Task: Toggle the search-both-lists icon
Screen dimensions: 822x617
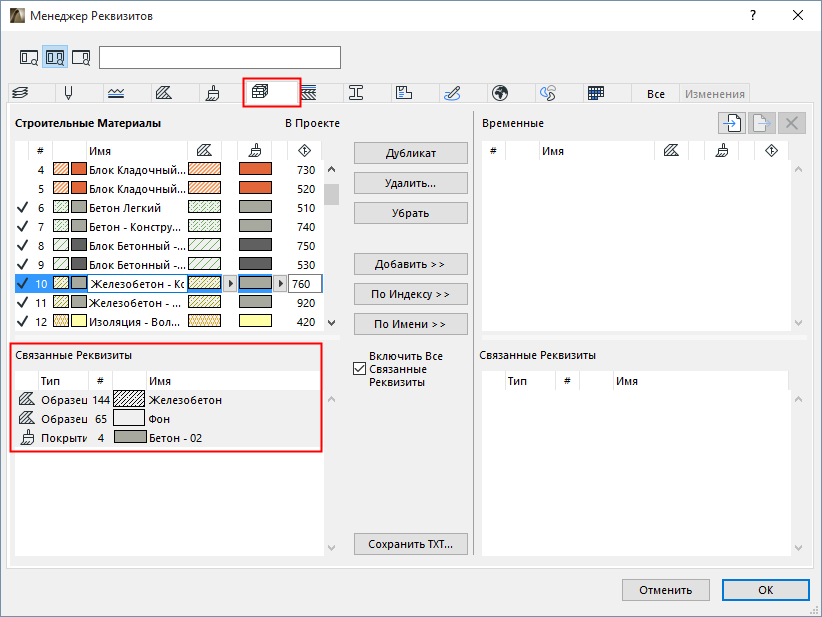Action: click(x=55, y=57)
